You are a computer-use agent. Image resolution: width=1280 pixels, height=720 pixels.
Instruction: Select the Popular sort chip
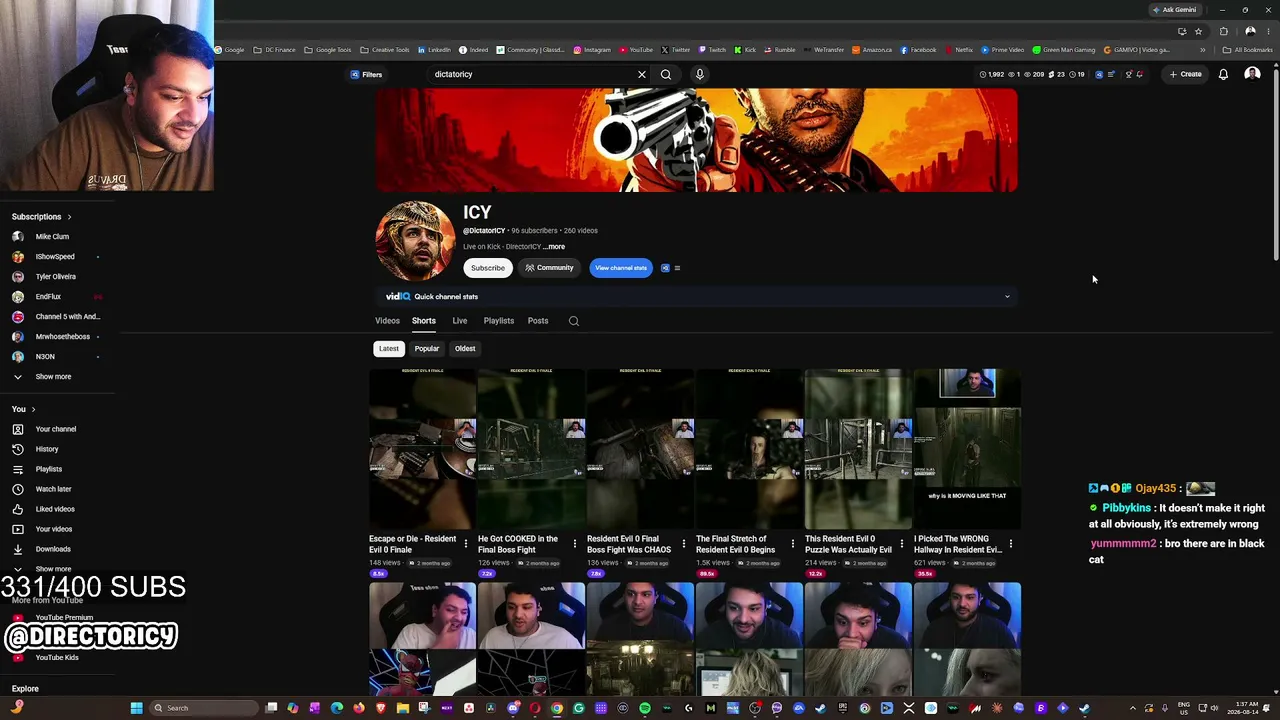coord(427,349)
